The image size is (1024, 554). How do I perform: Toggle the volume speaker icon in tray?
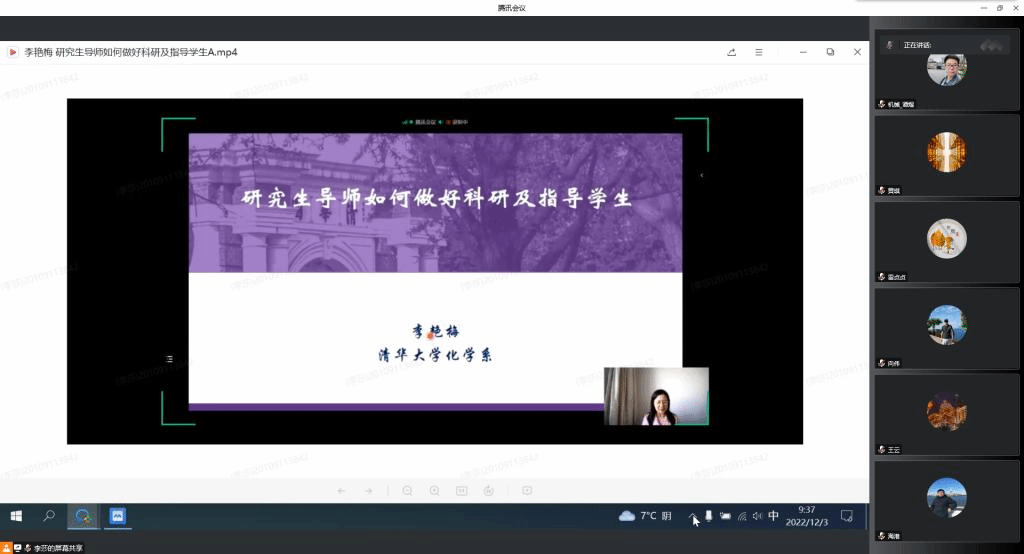point(757,516)
